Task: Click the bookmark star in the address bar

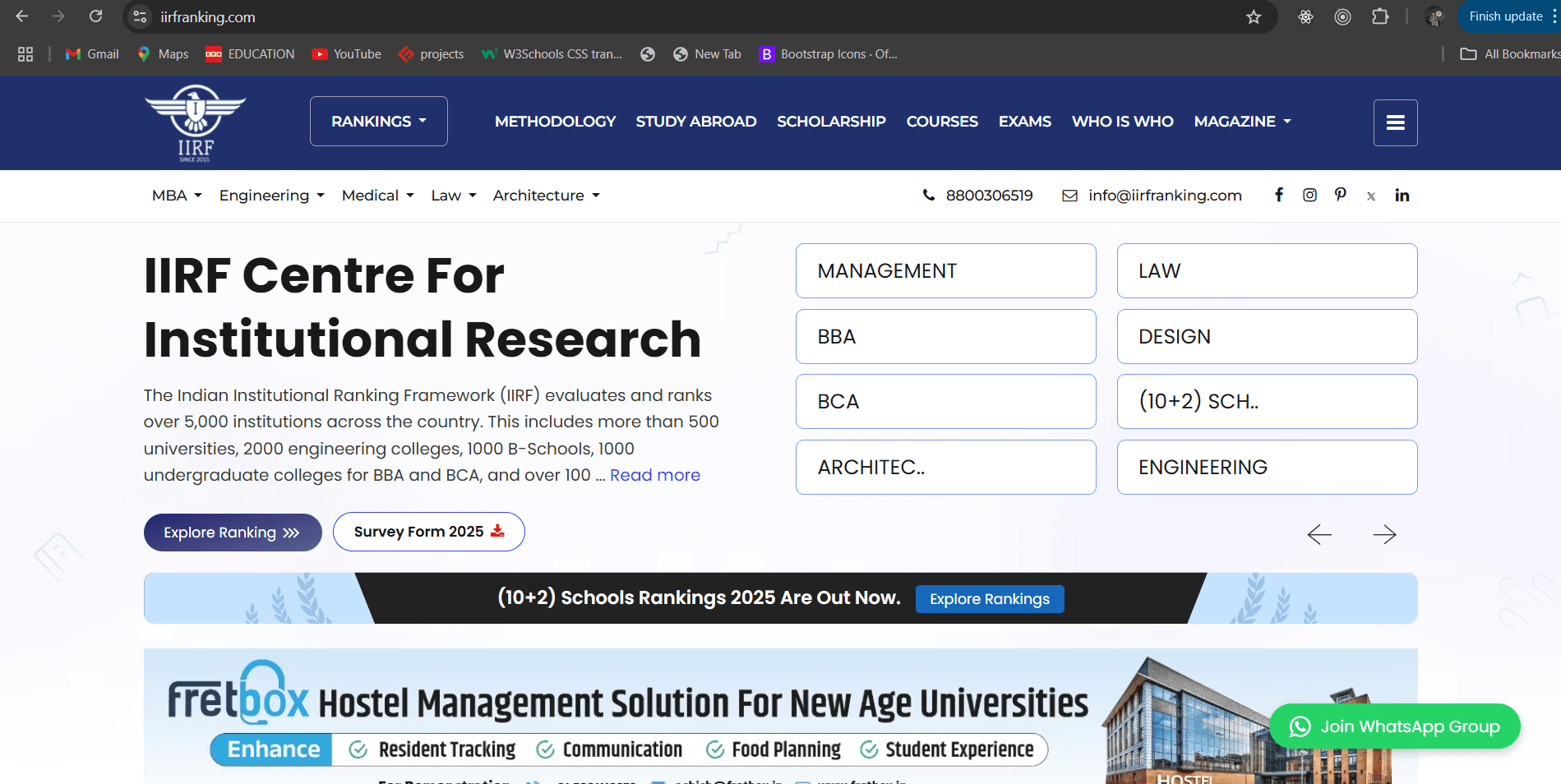Action: point(1253,16)
